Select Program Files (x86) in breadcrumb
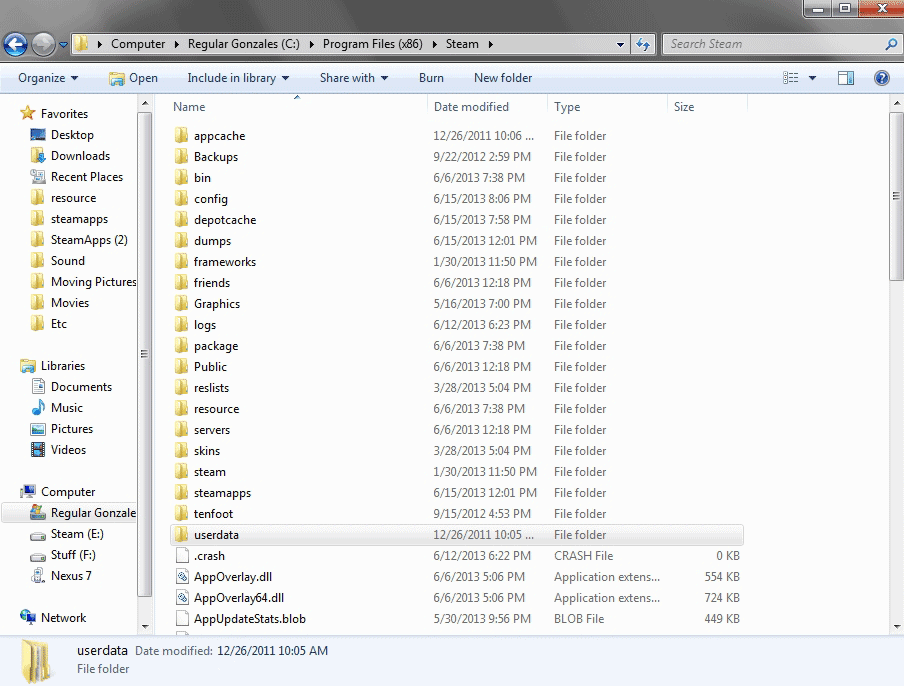 coord(372,44)
